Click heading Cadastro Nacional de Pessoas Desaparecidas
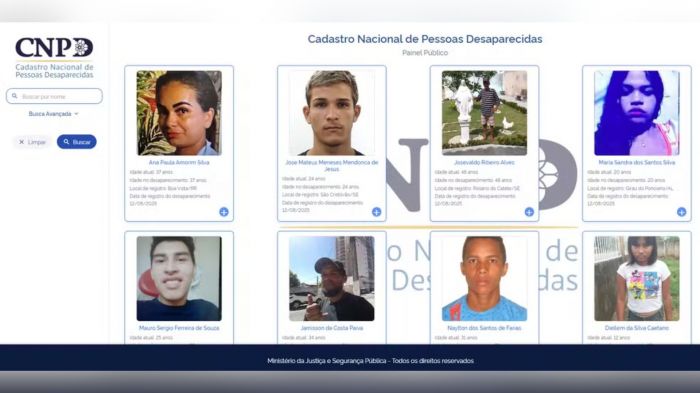 coord(425,39)
